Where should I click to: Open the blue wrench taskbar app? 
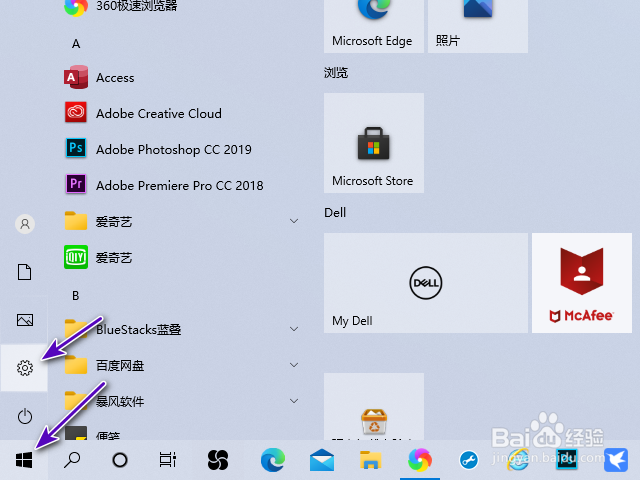pyautogui.click(x=469, y=460)
